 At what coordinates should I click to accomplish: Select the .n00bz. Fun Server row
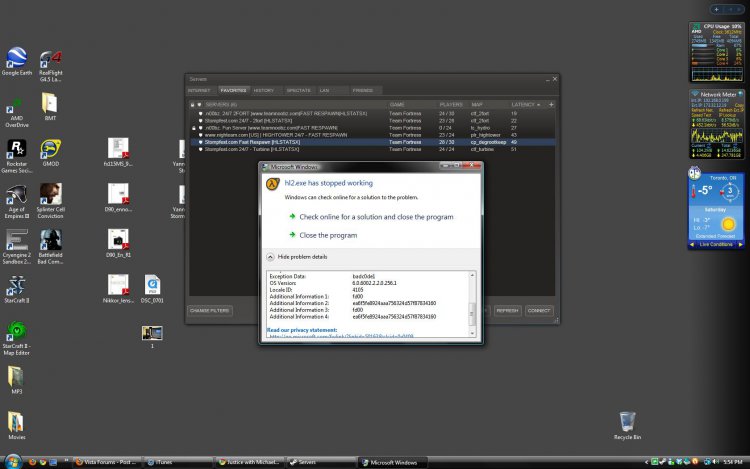click(x=372, y=128)
